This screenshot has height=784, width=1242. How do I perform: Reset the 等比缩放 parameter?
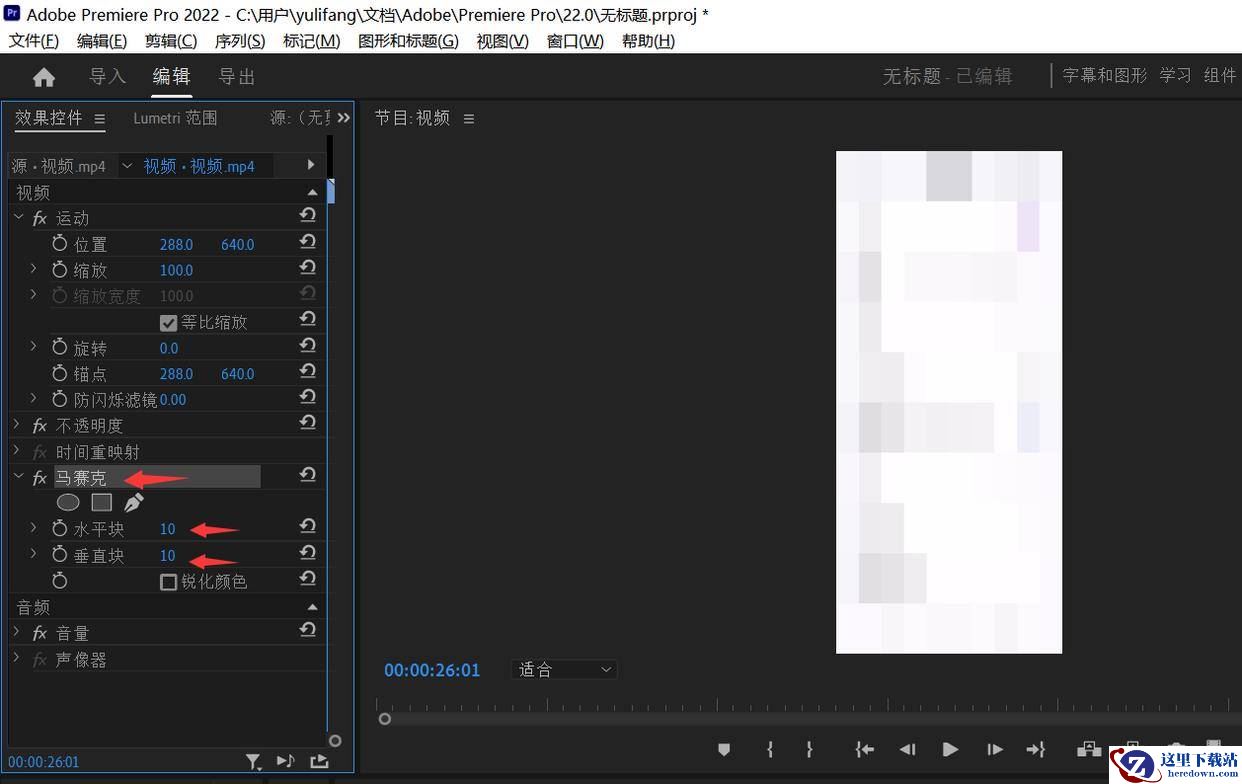pos(308,320)
